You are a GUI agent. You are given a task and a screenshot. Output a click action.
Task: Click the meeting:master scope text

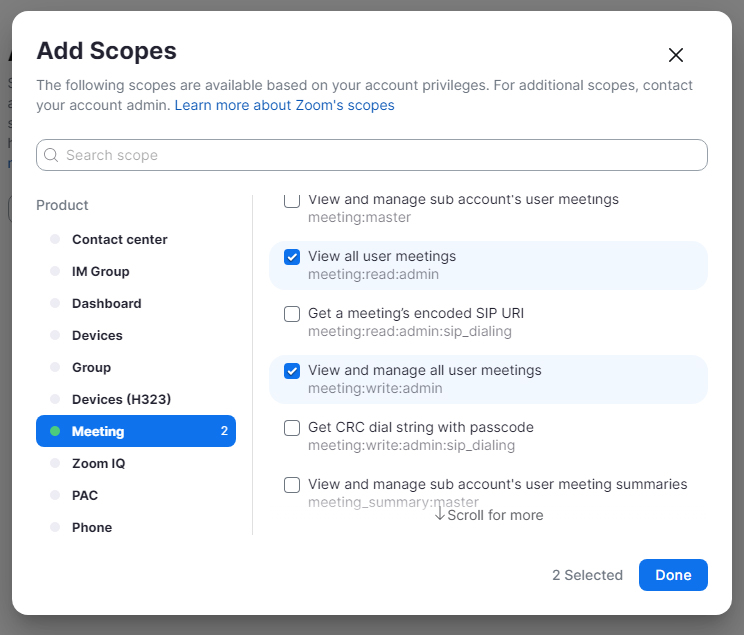[x=359, y=217]
